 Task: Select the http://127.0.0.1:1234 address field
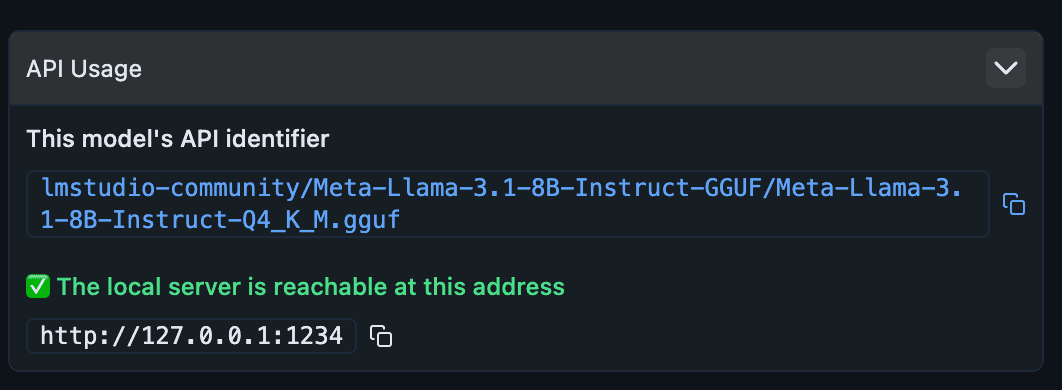click(192, 336)
